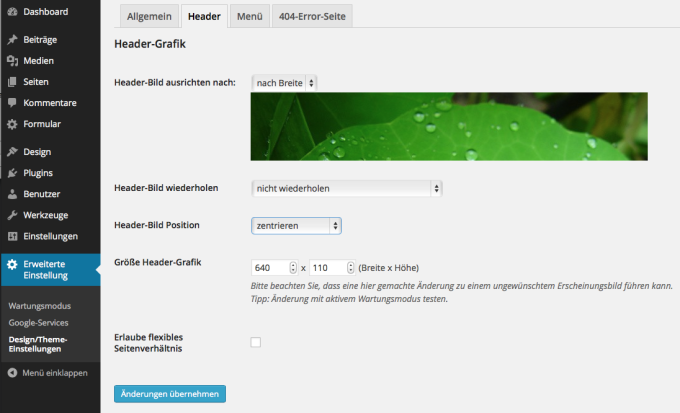Open Werkzeuge menu item

(46, 215)
